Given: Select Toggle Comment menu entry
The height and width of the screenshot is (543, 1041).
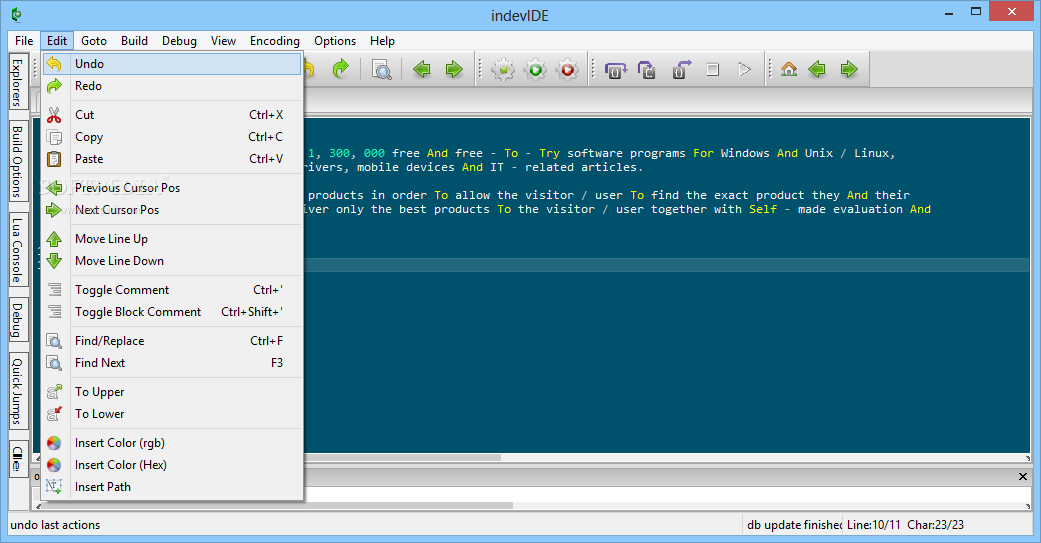Looking at the screenshot, I should coord(172,290).
